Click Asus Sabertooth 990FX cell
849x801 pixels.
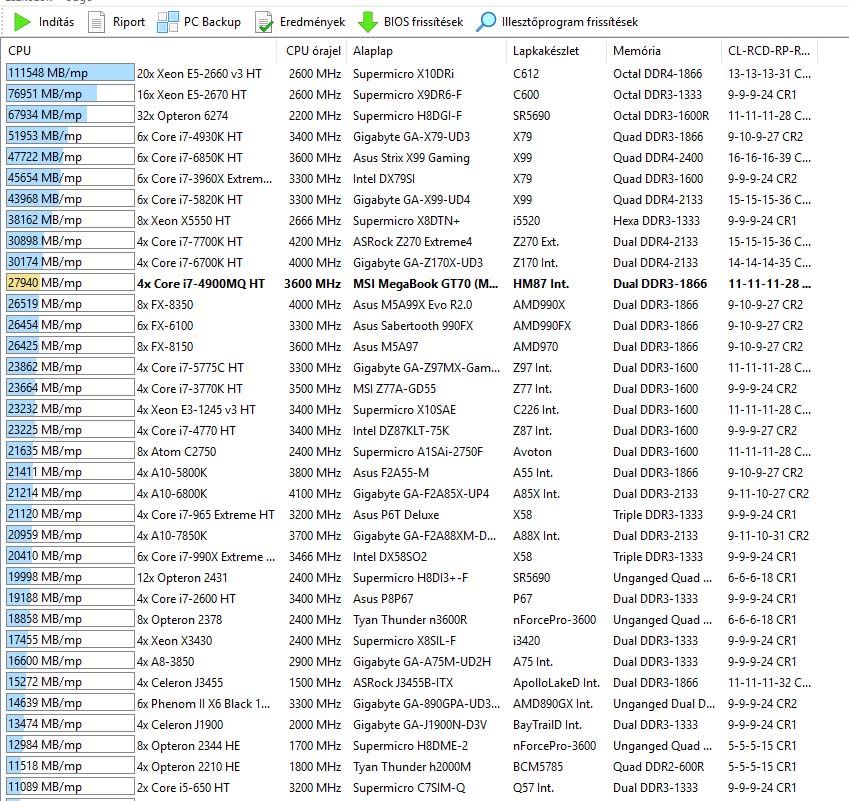pos(413,325)
